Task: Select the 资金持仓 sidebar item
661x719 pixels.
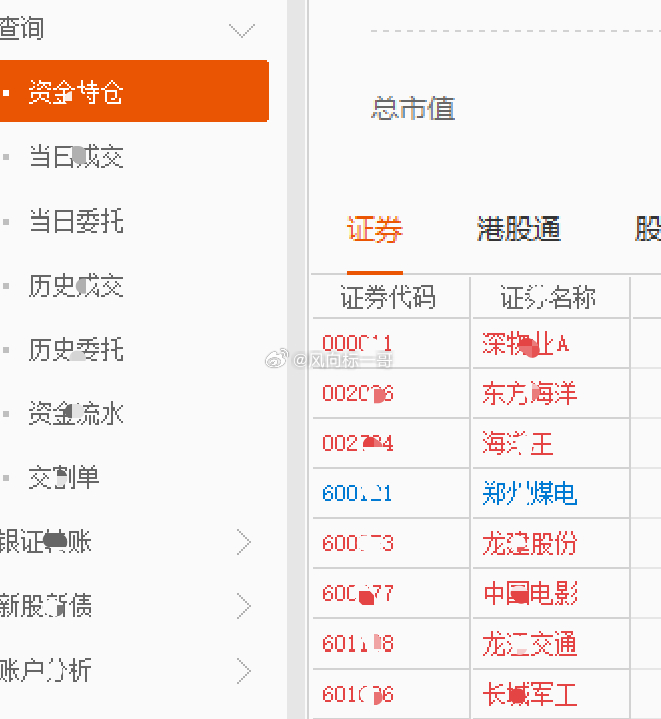Action: [x=134, y=91]
